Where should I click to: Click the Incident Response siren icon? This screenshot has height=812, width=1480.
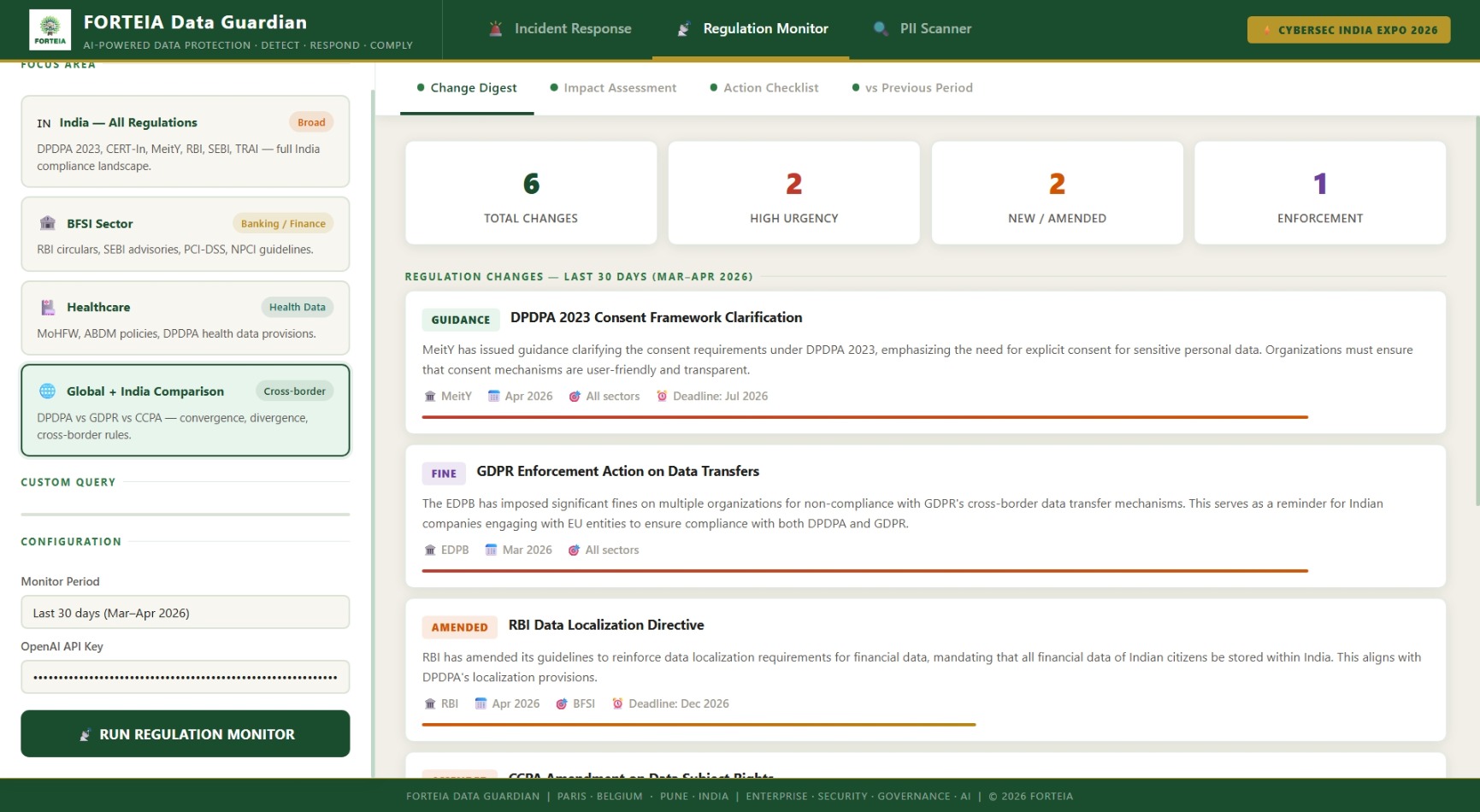click(x=495, y=29)
